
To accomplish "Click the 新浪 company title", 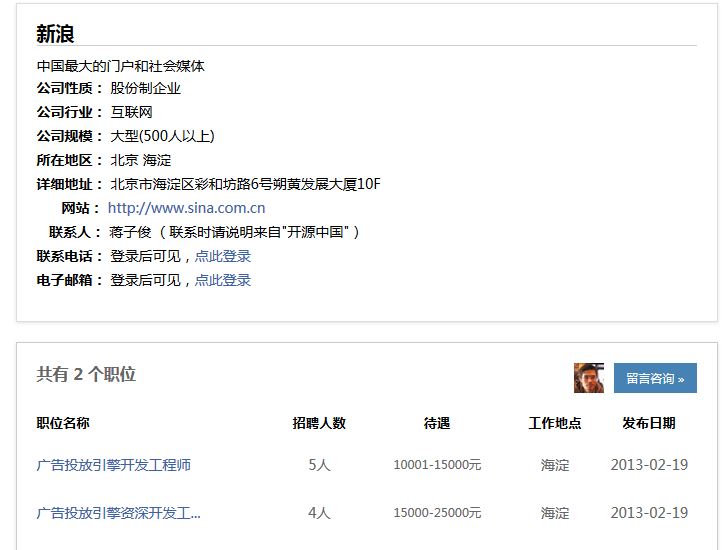I will coord(56,34).
